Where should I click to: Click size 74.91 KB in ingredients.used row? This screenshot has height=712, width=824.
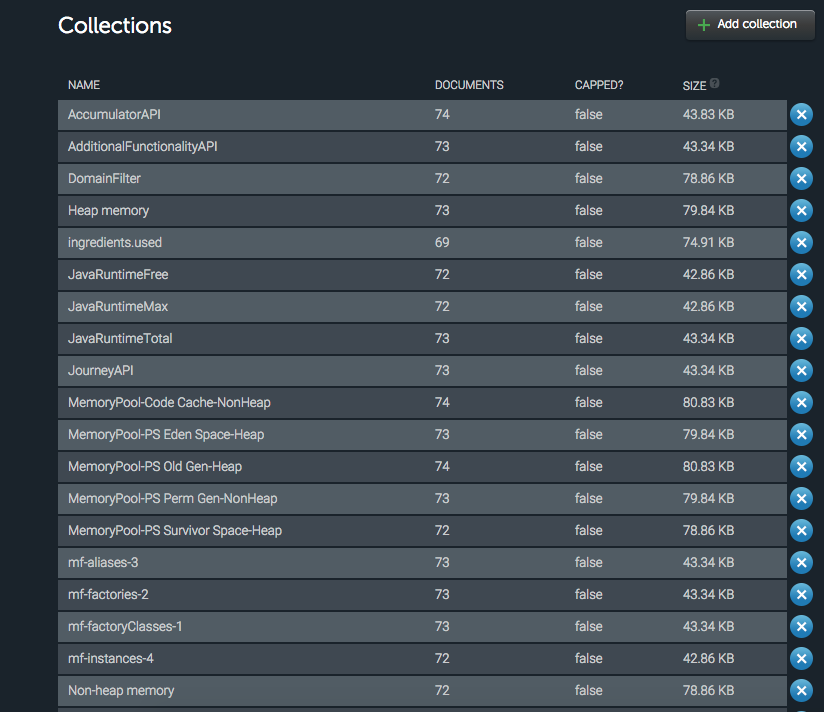coord(708,243)
